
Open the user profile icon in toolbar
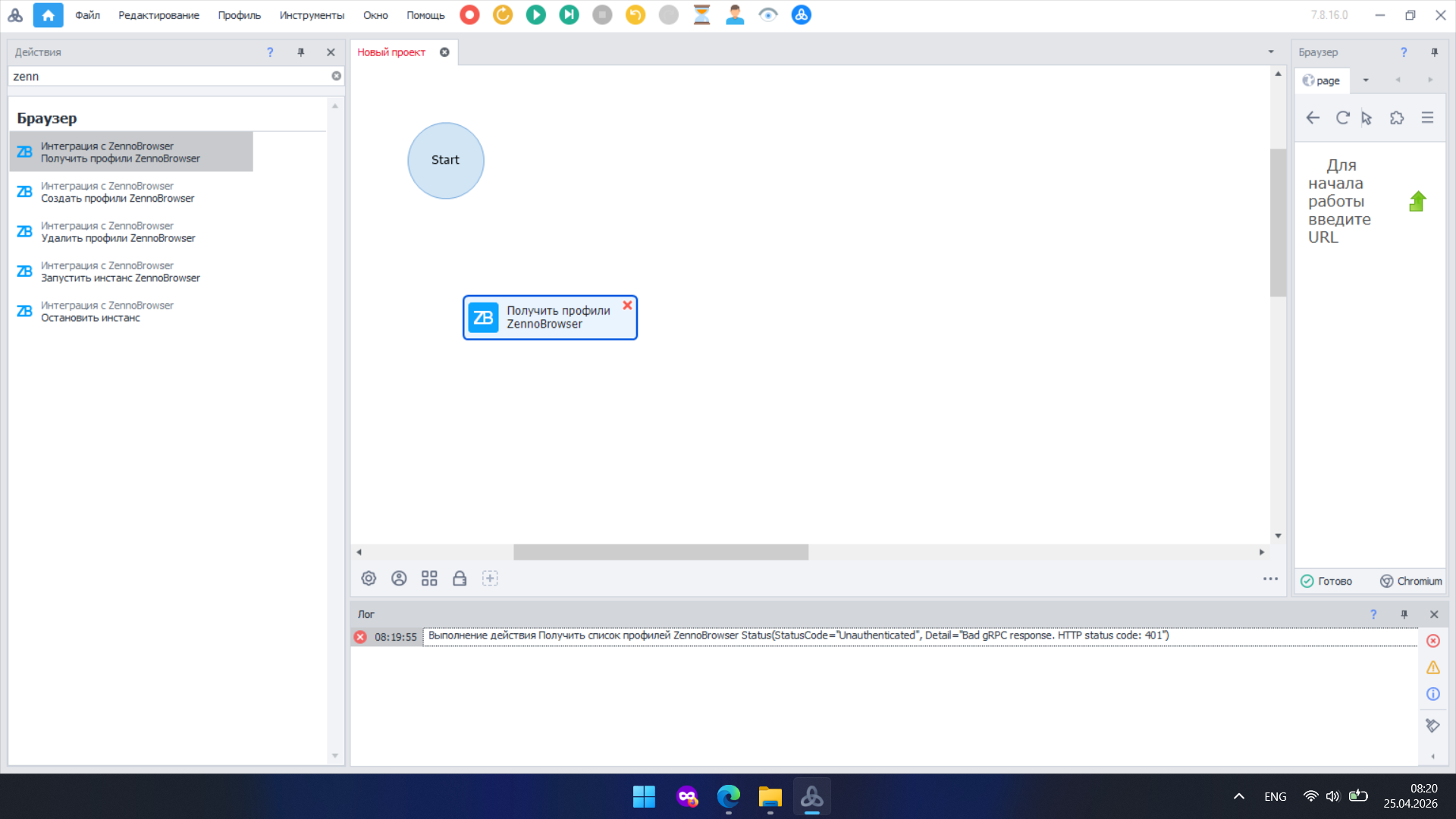click(x=734, y=14)
